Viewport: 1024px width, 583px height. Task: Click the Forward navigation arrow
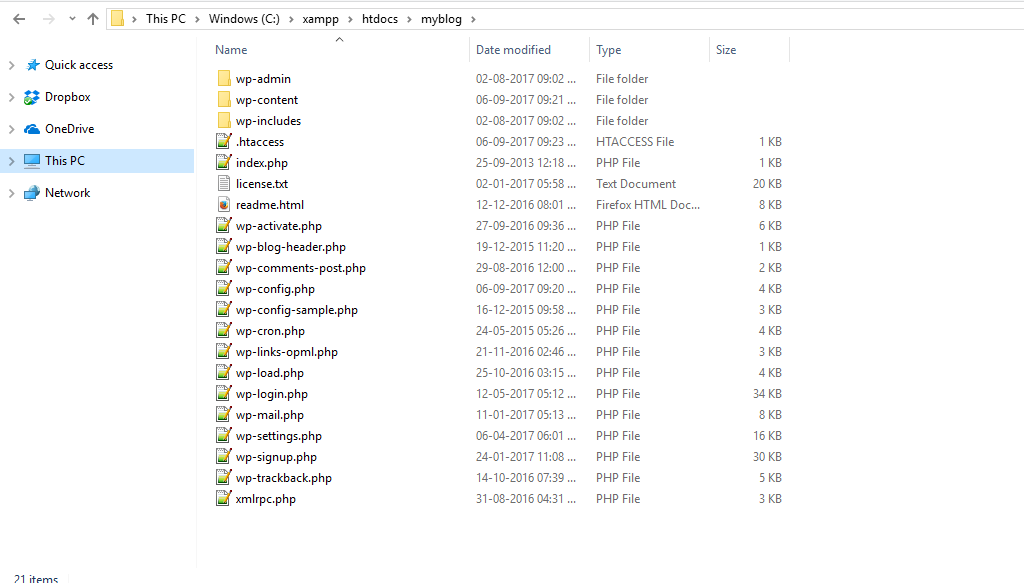(x=48, y=19)
